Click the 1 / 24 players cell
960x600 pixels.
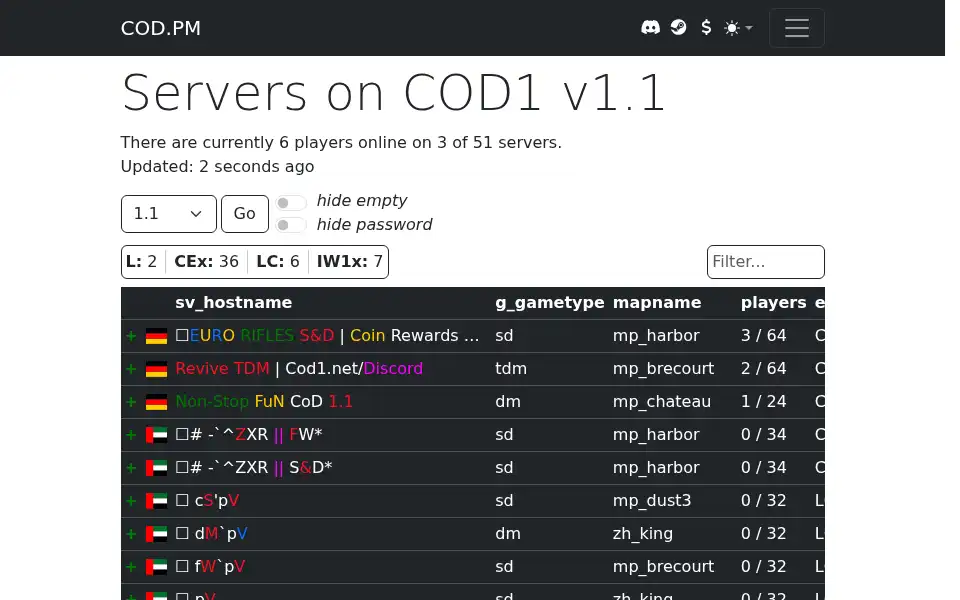click(763, 402)
